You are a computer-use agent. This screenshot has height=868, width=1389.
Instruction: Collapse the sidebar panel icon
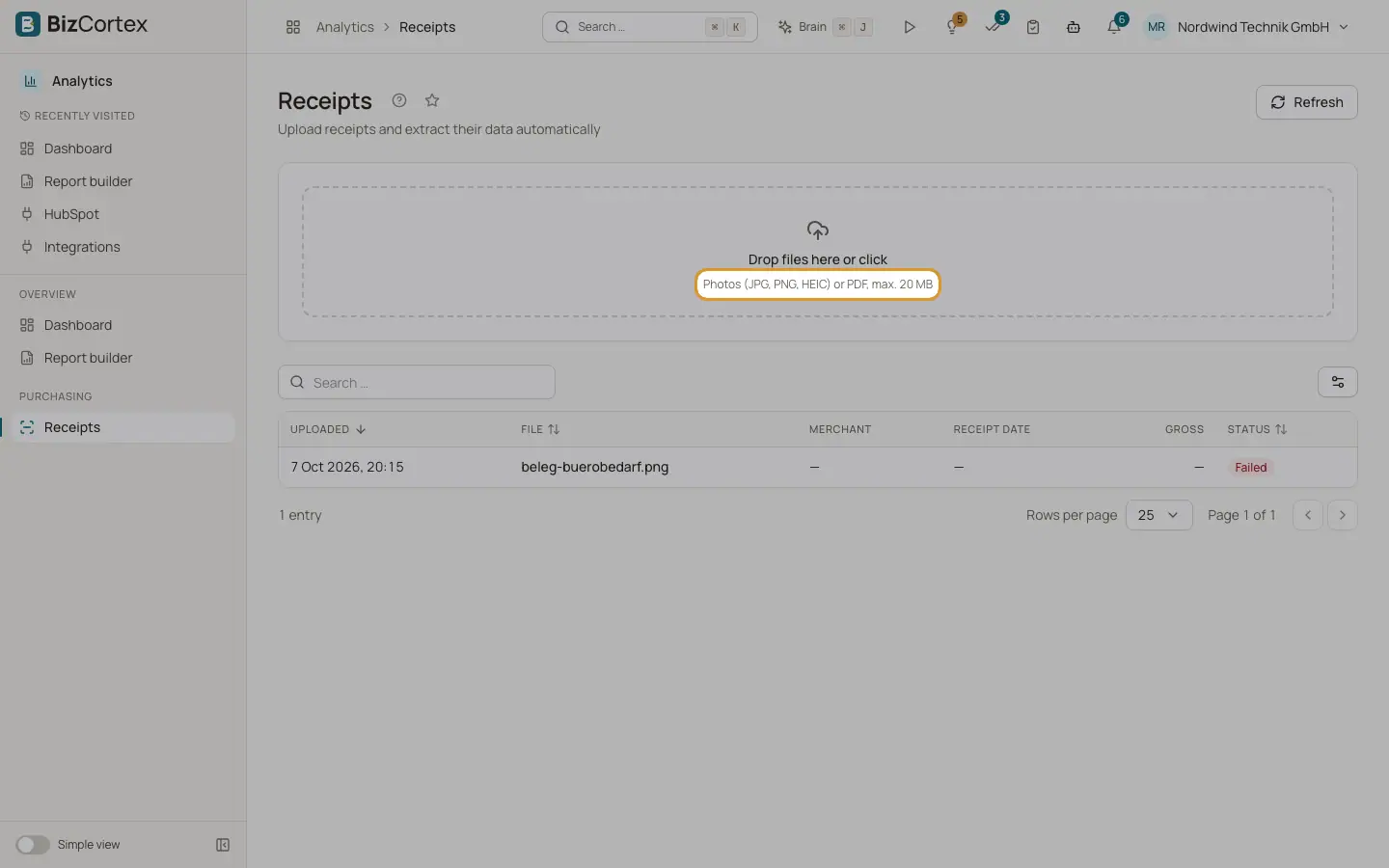tap(223, 845)
